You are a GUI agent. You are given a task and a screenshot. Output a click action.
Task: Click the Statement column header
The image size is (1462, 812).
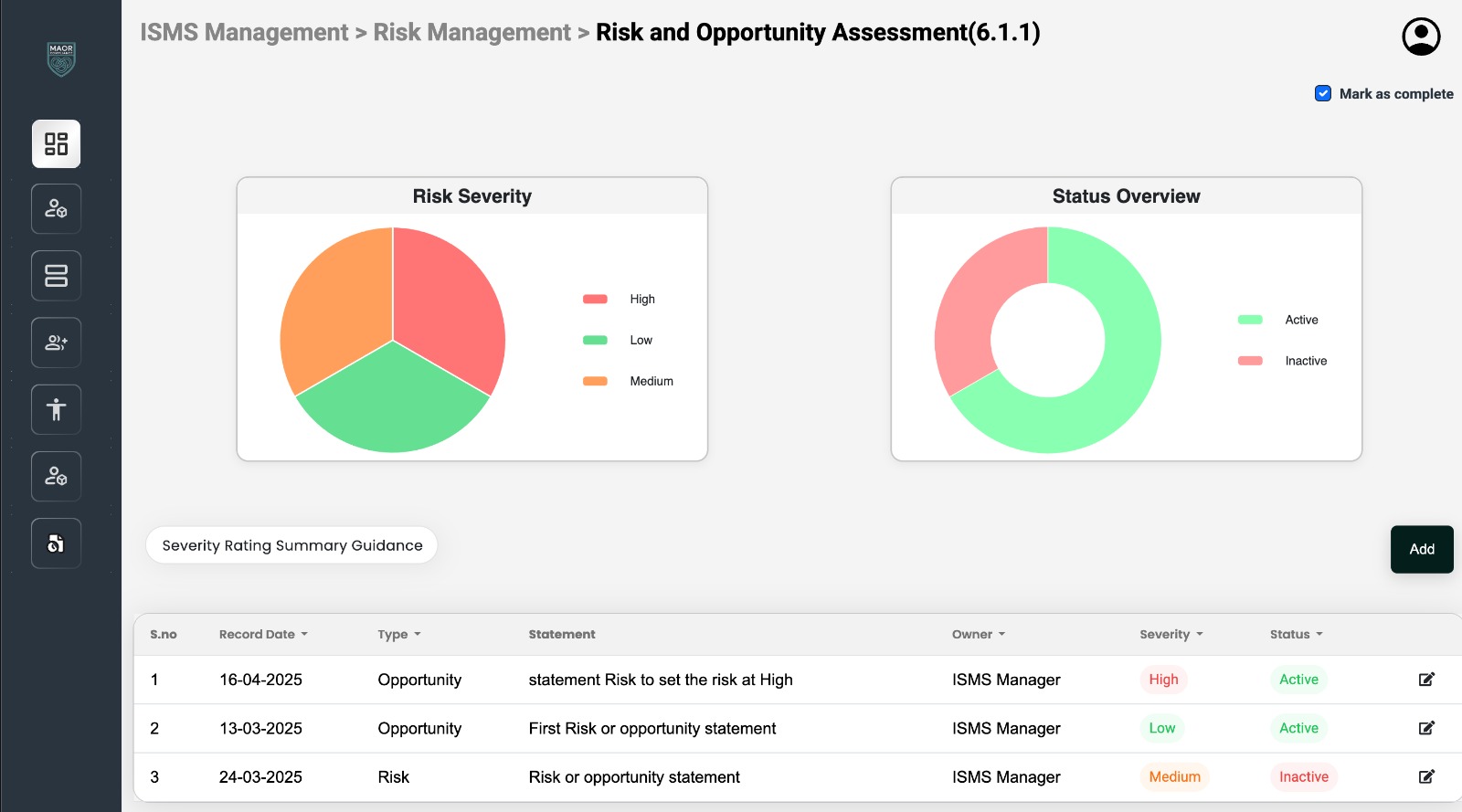tap(562, 634)
